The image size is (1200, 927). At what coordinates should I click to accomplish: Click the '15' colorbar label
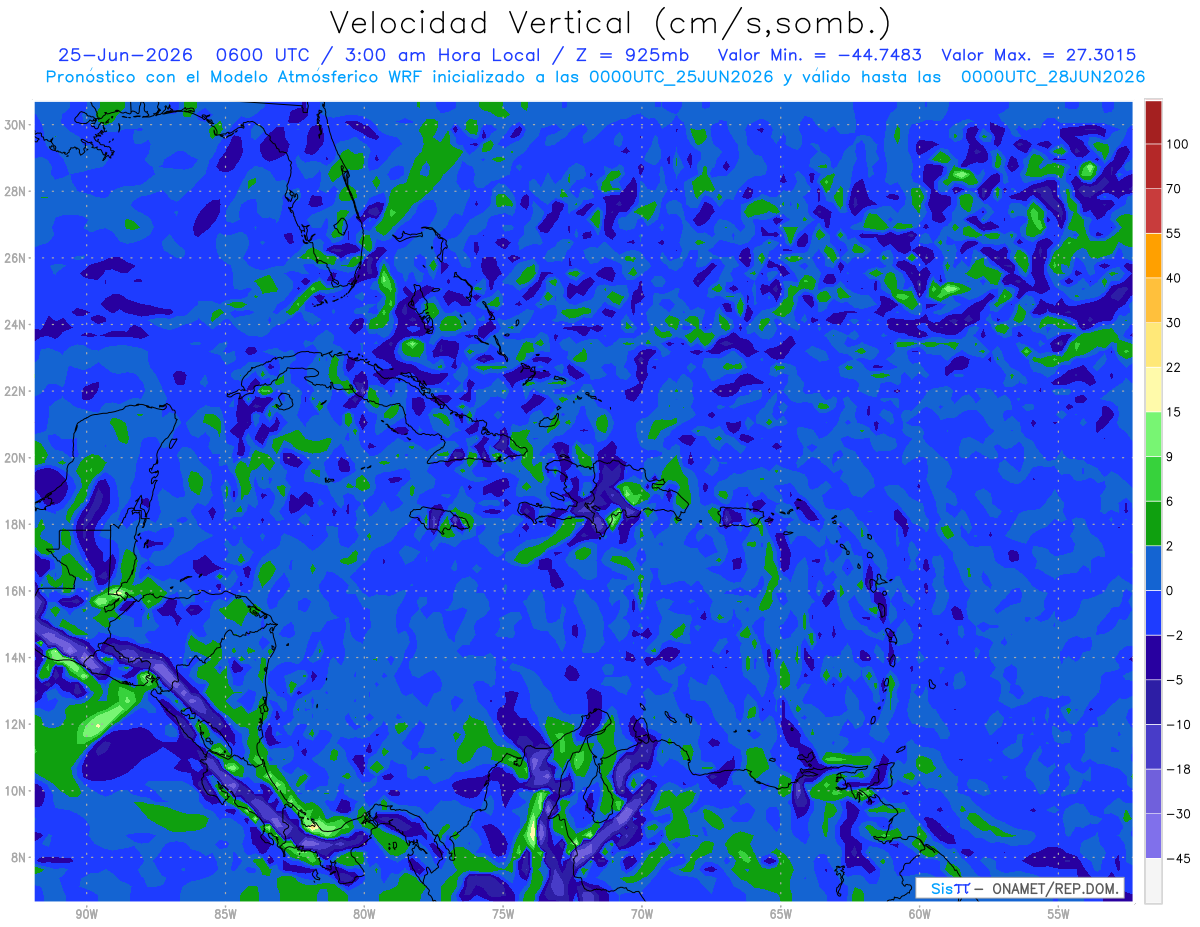click(1174, 412)
